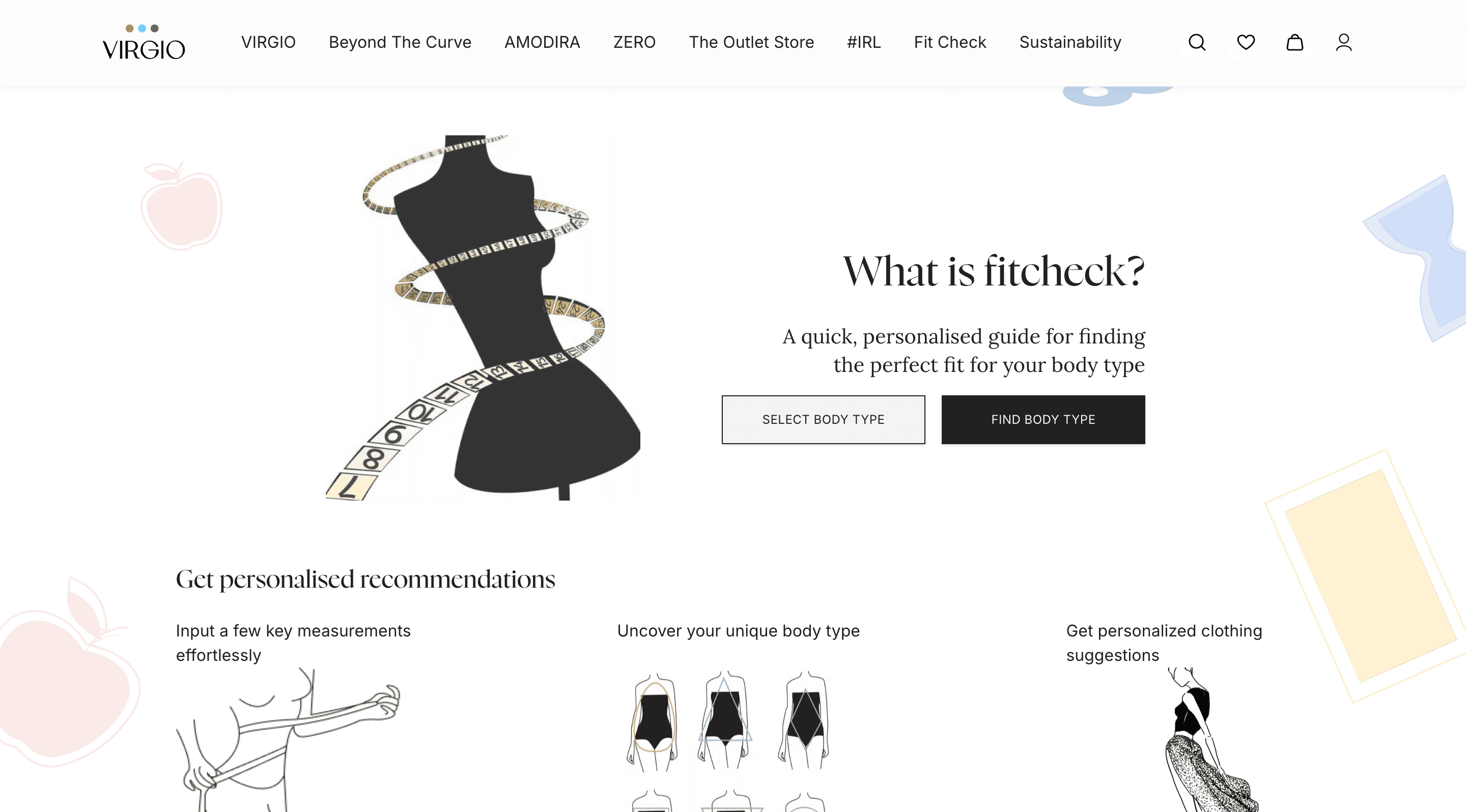The image size is (1466, 812).
Task: Open the ZERO menu item
Action: click(x=634, y=42)
